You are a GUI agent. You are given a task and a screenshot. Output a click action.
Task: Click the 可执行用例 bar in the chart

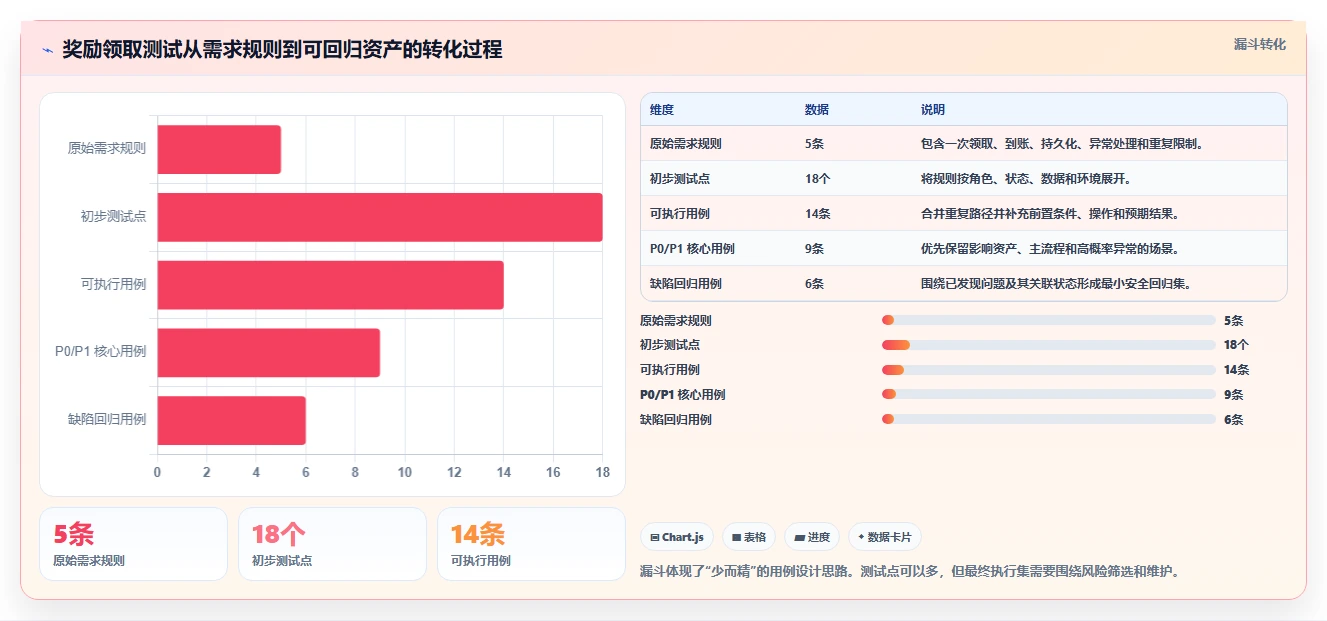tap(331, 285)
